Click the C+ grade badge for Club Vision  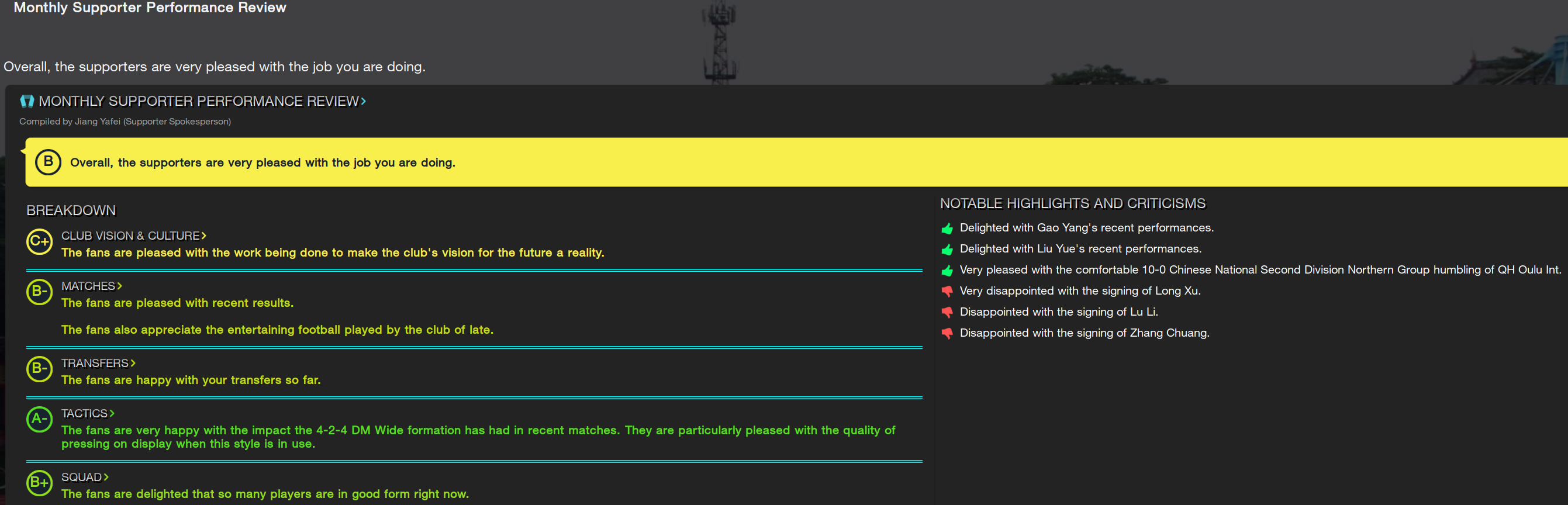tap(40, 241)
